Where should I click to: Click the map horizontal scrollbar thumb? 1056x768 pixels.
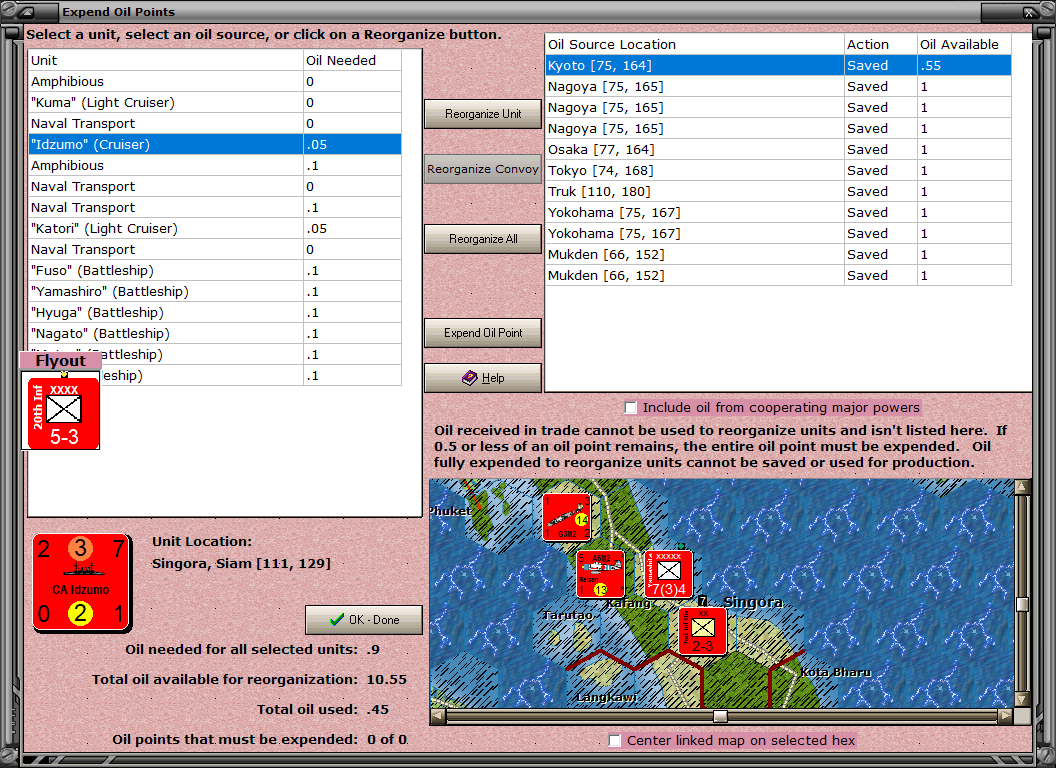click(x=720, y=716)
